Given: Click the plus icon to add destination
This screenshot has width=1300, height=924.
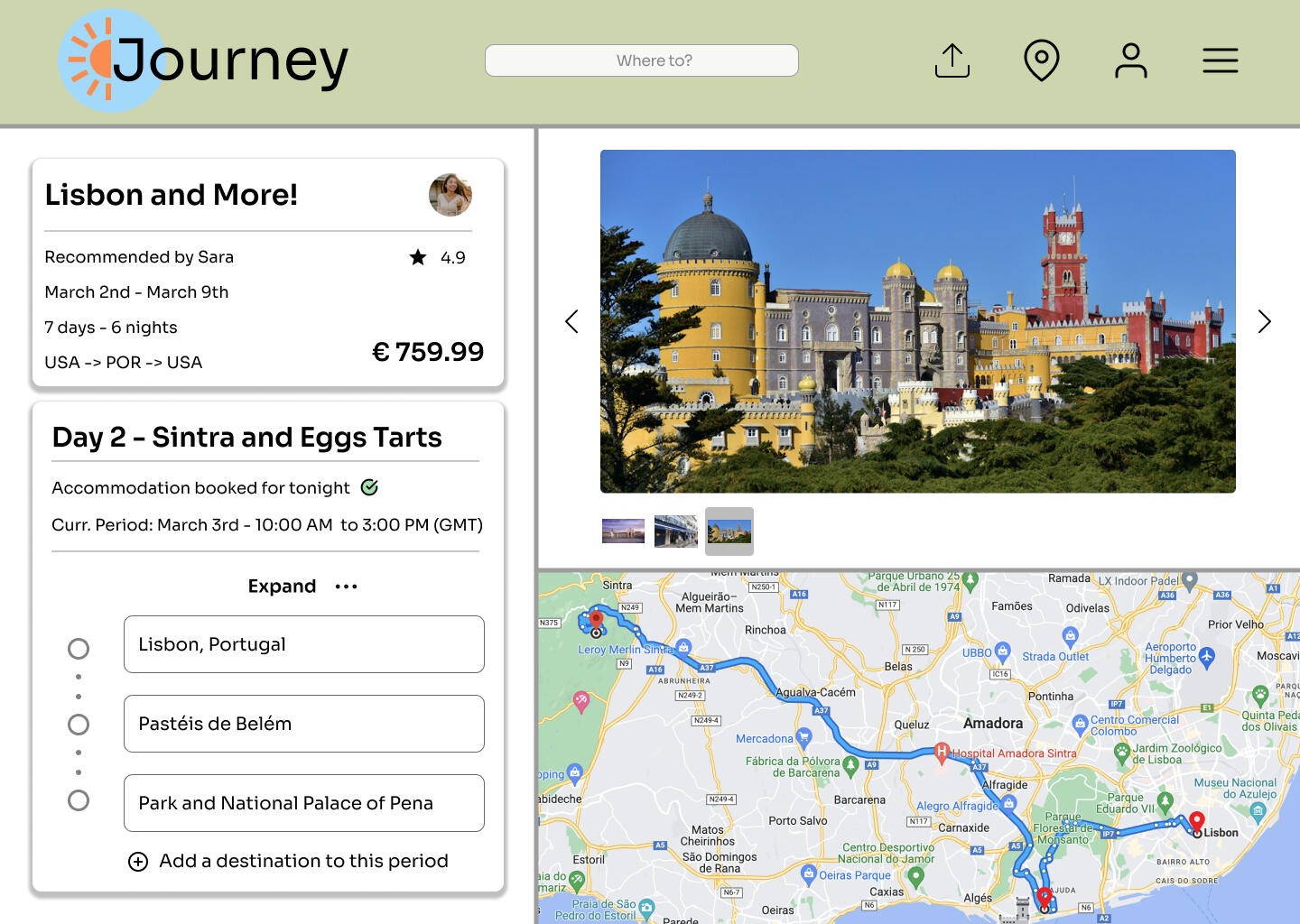Looking at the screenshot, I should (x=138, y=862).
